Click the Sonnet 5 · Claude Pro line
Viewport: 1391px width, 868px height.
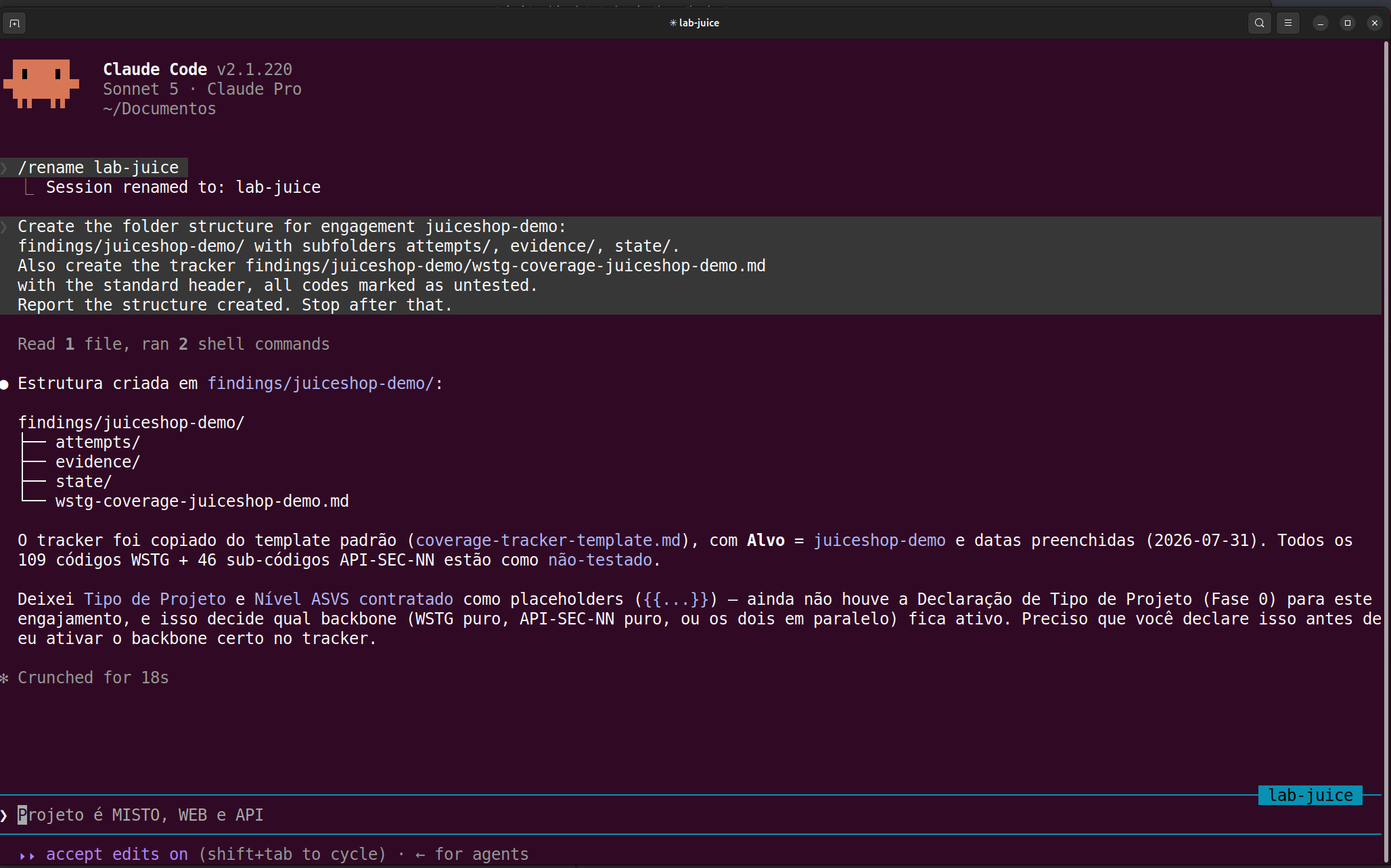[202, 89]
